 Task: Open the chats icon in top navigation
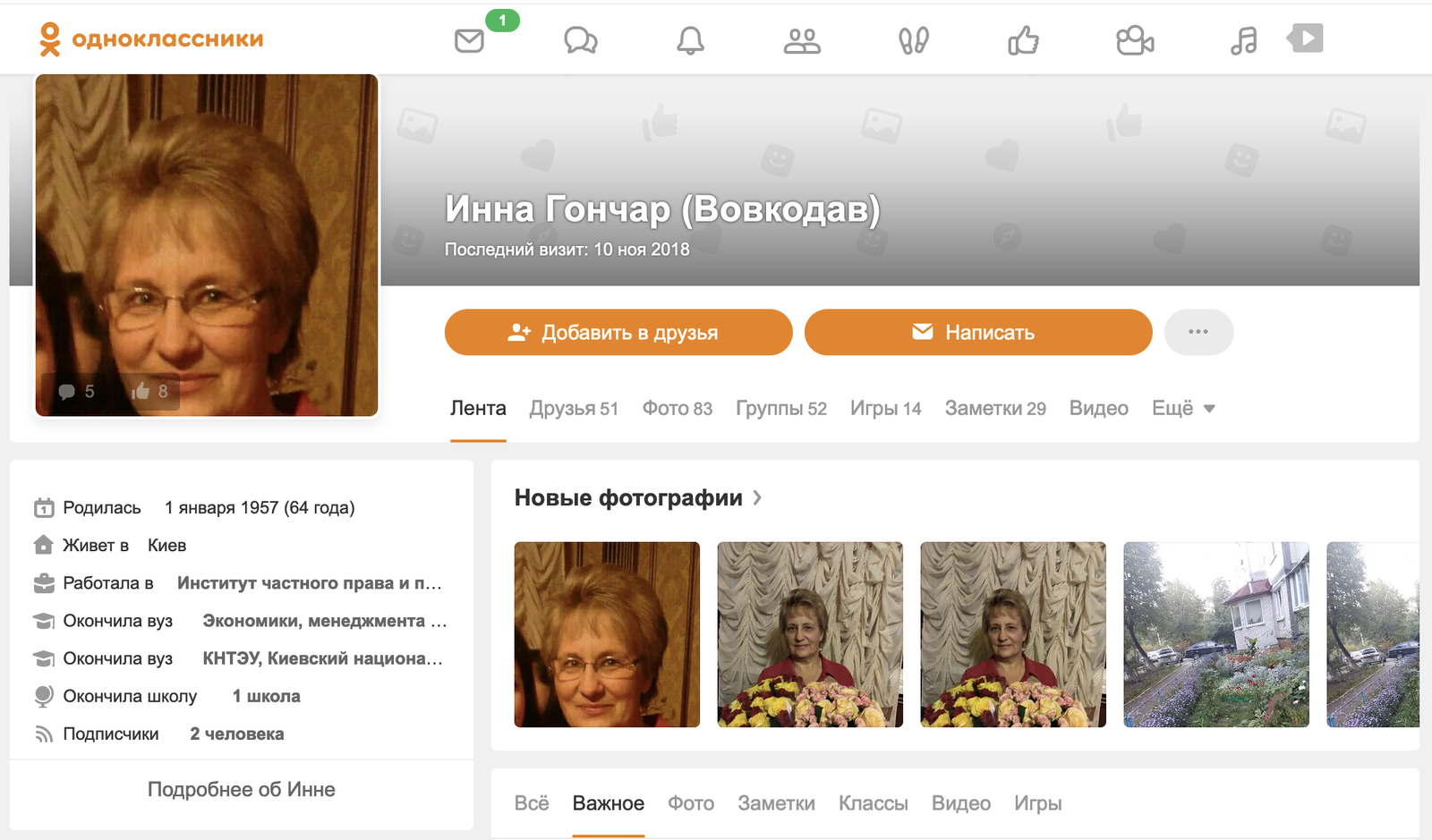(580, 40)
